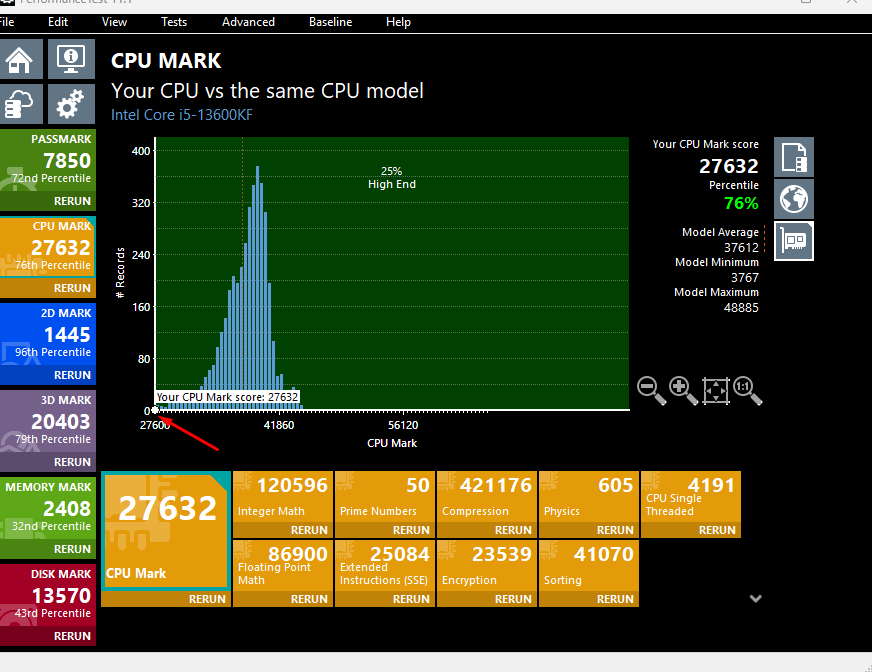Zoom in the chart with plus magnifier
The image size is (872, 672).
coord(683,391)
